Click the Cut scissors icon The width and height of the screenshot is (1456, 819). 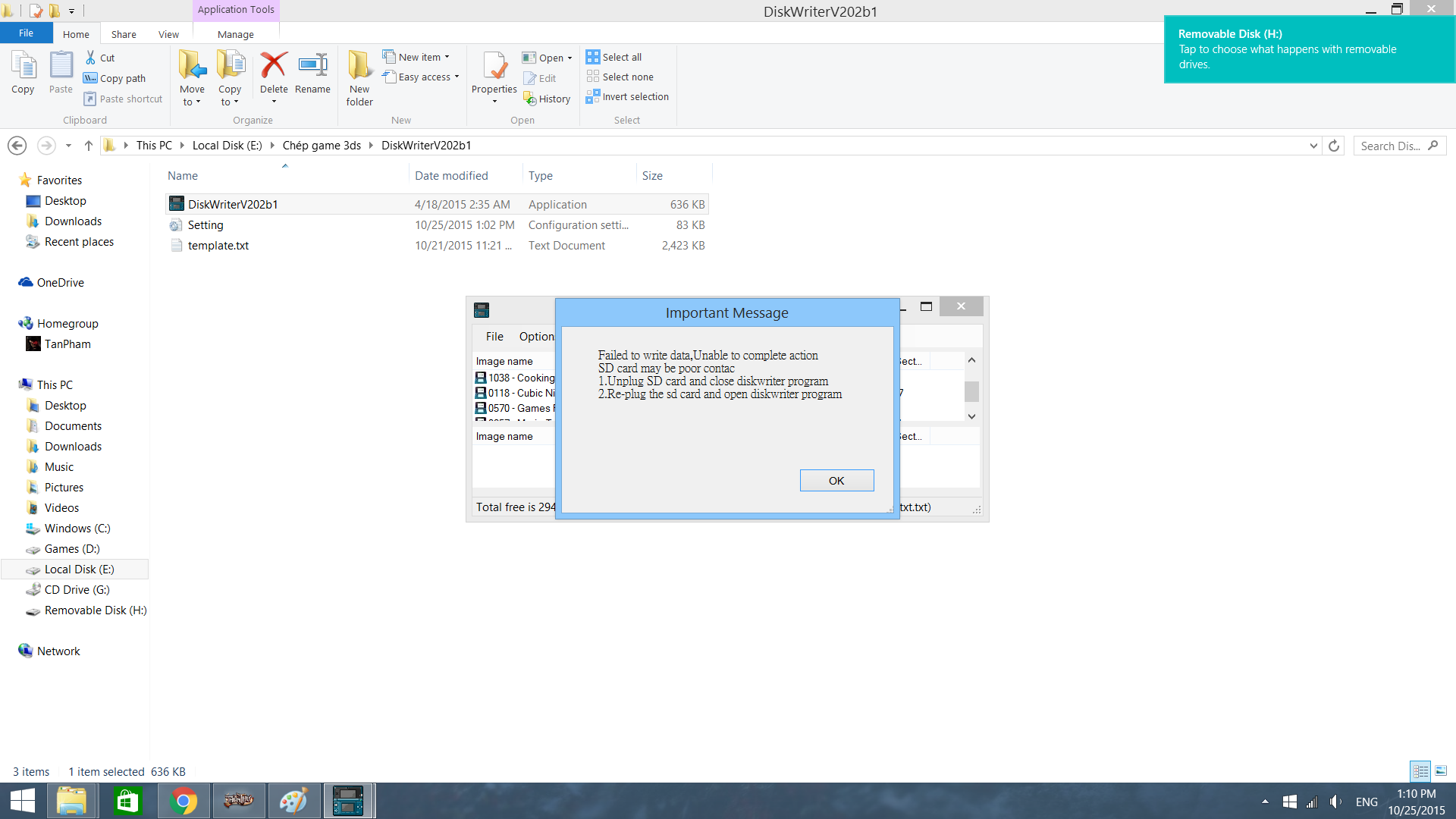pos(91,58)
